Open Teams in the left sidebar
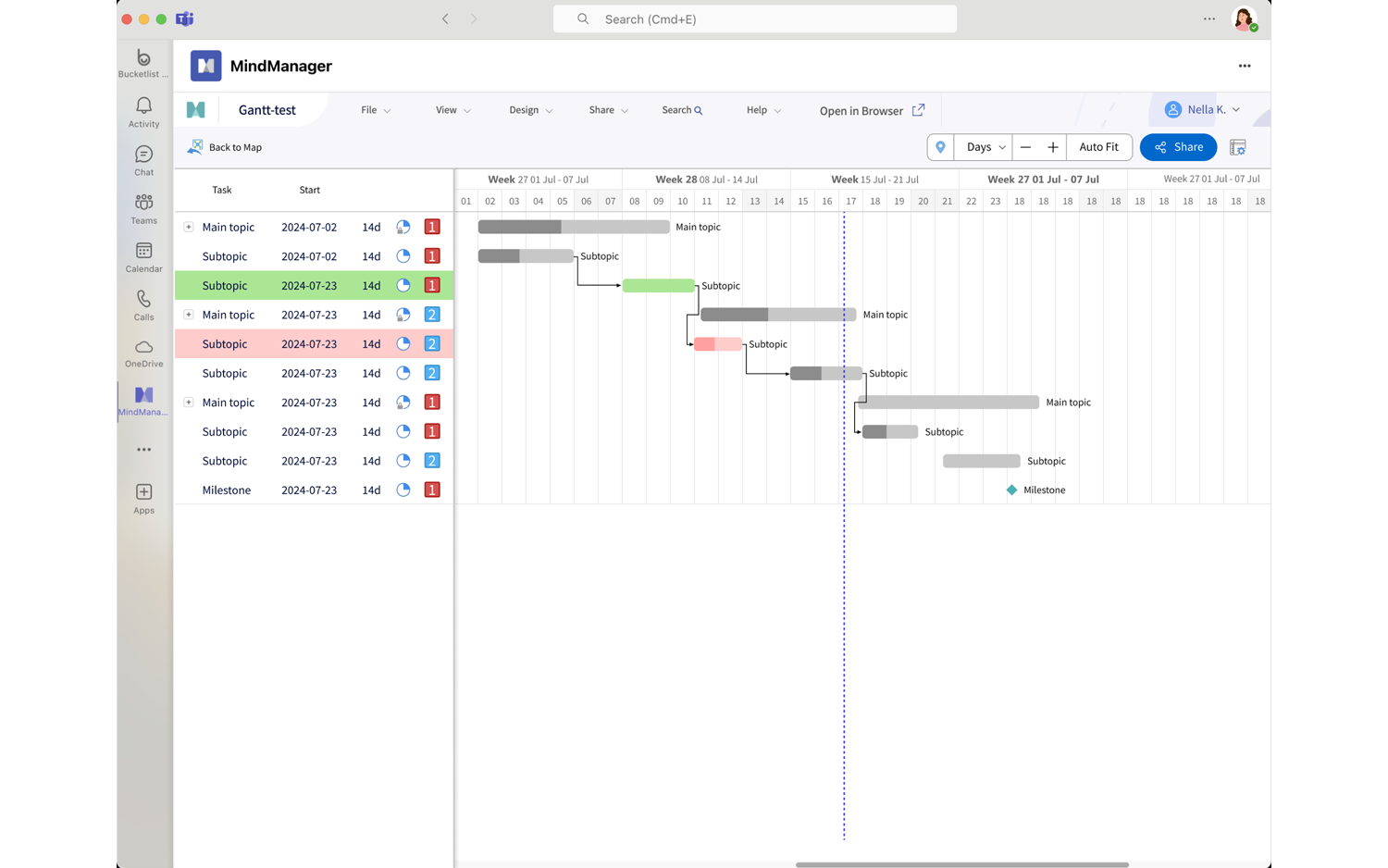The image size is (1388, 868). (143, 209)
